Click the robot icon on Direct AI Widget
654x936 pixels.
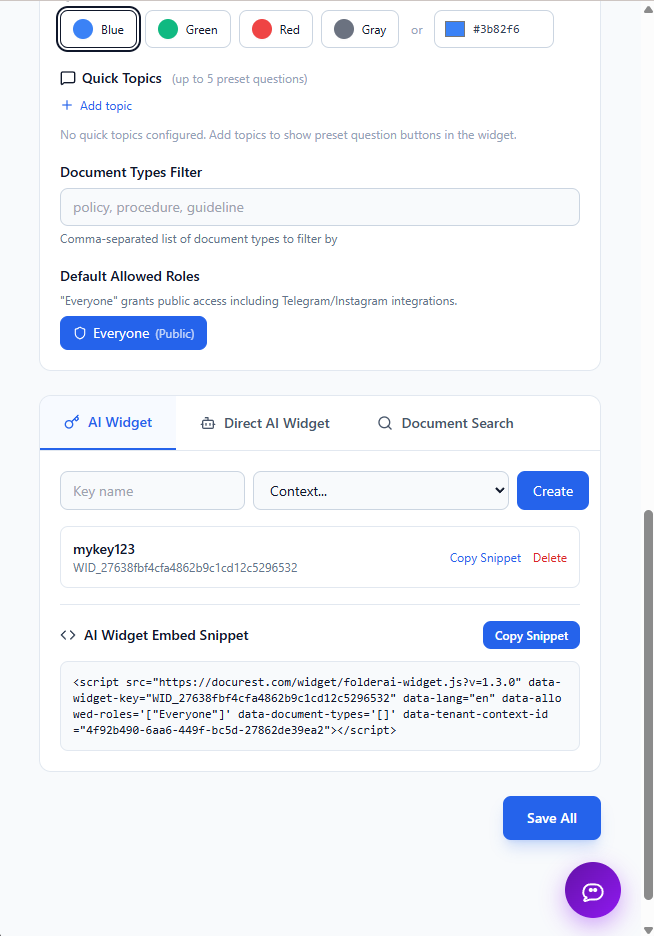(208, 423)
